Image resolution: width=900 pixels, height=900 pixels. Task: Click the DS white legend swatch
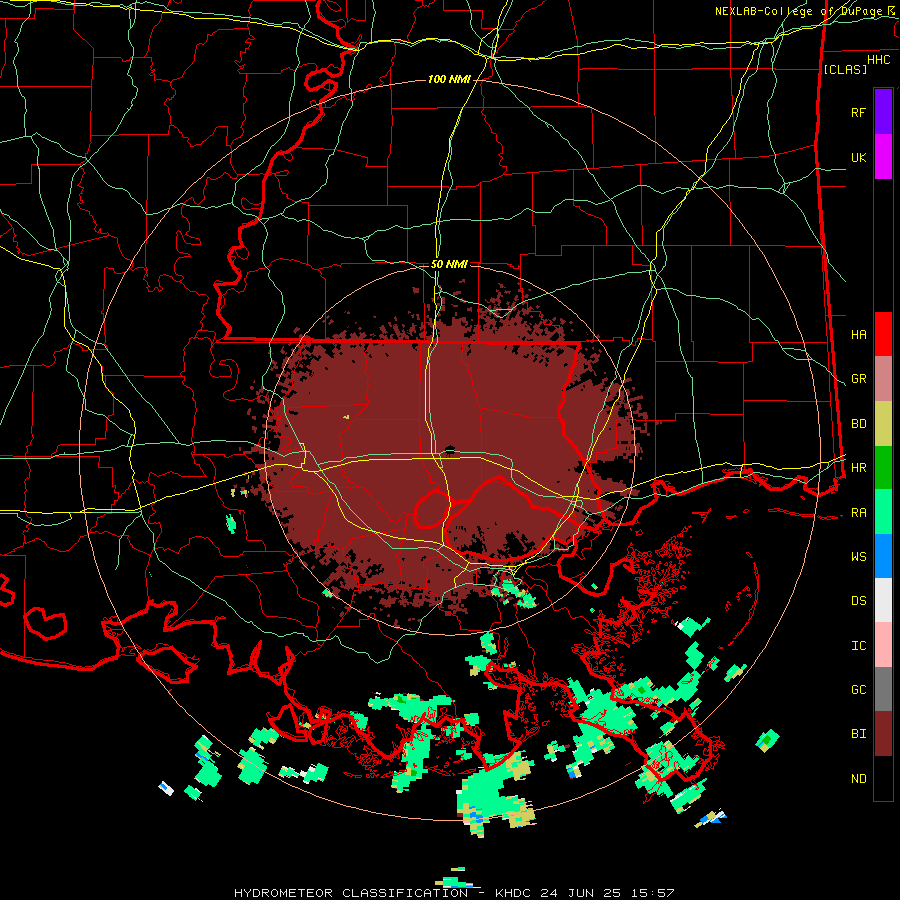tap(883, 600)
